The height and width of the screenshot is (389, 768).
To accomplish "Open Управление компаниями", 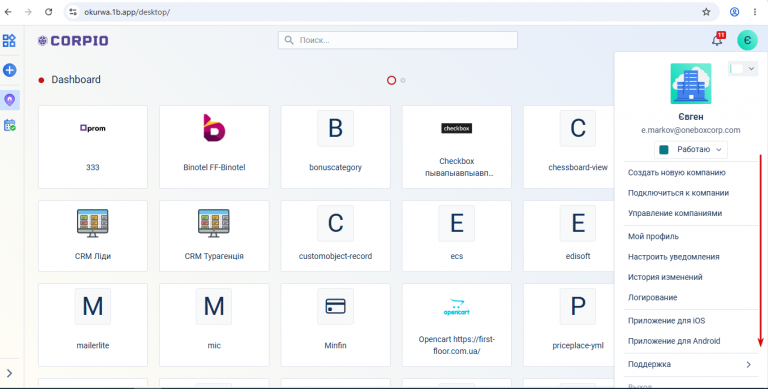I will 675,213.
